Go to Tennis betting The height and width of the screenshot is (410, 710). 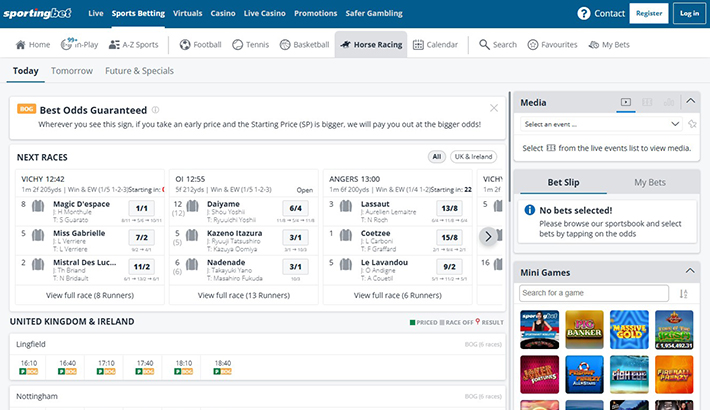point(250,44)
